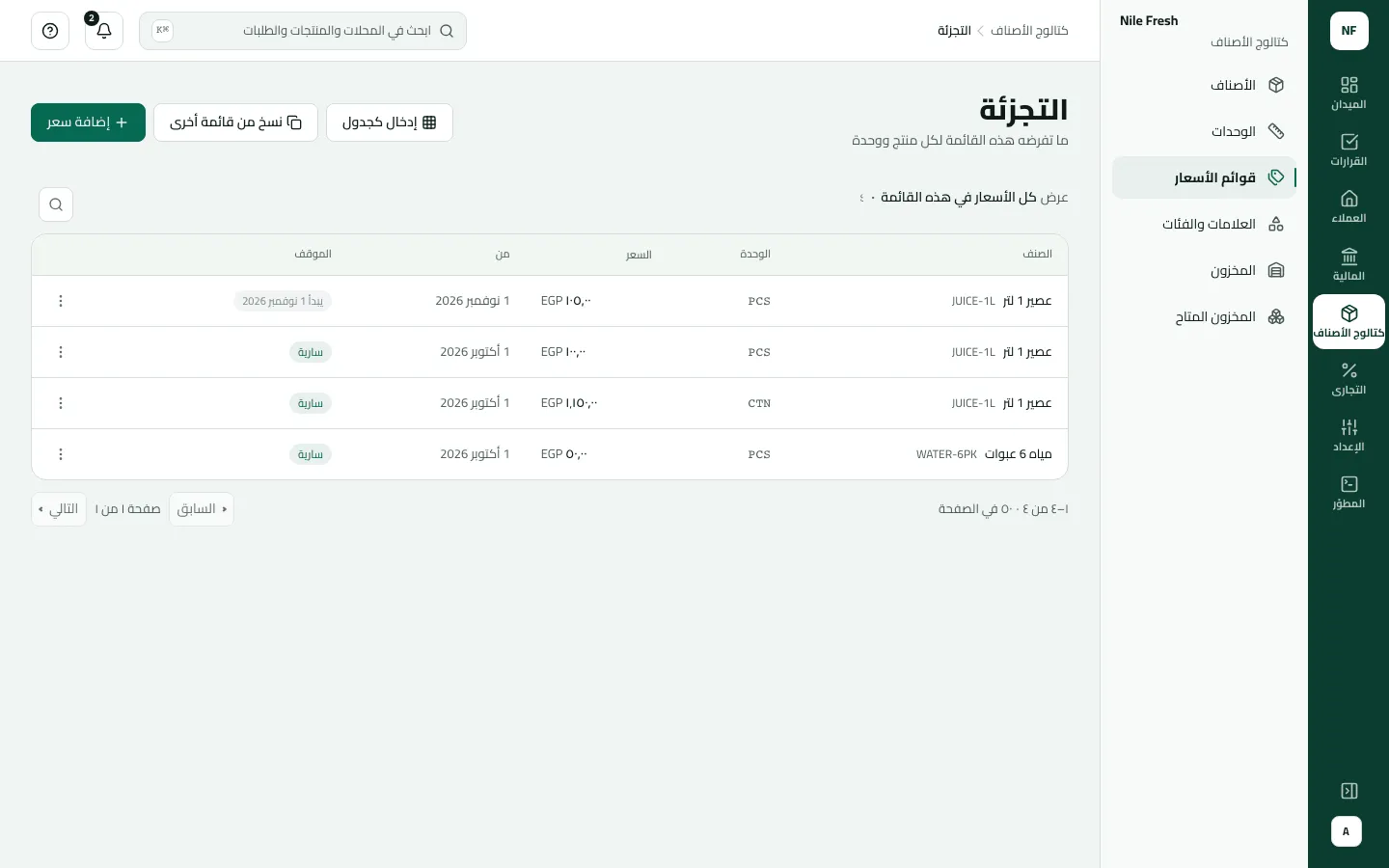1389x868 pixels.
Task: Click the NF workspace logo
Action: pyautogui.click(x=1348, y=31)
